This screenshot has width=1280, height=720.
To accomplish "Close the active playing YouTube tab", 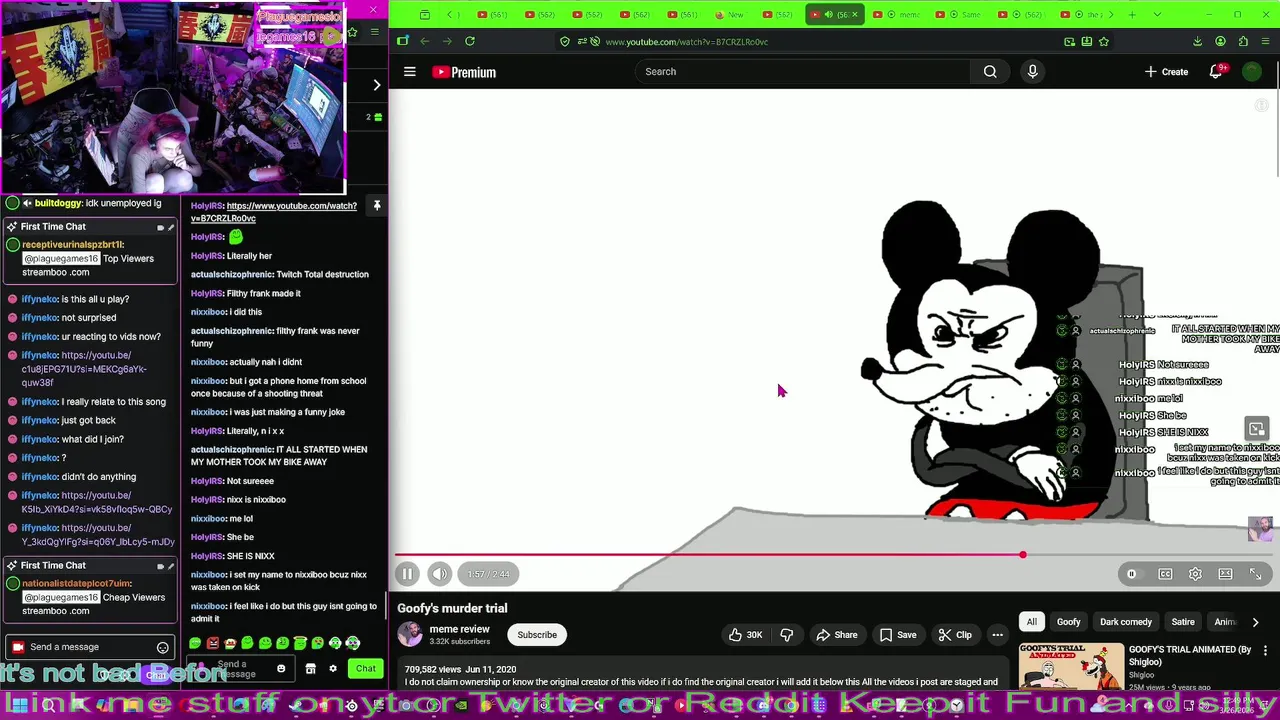I will (856, 14).
